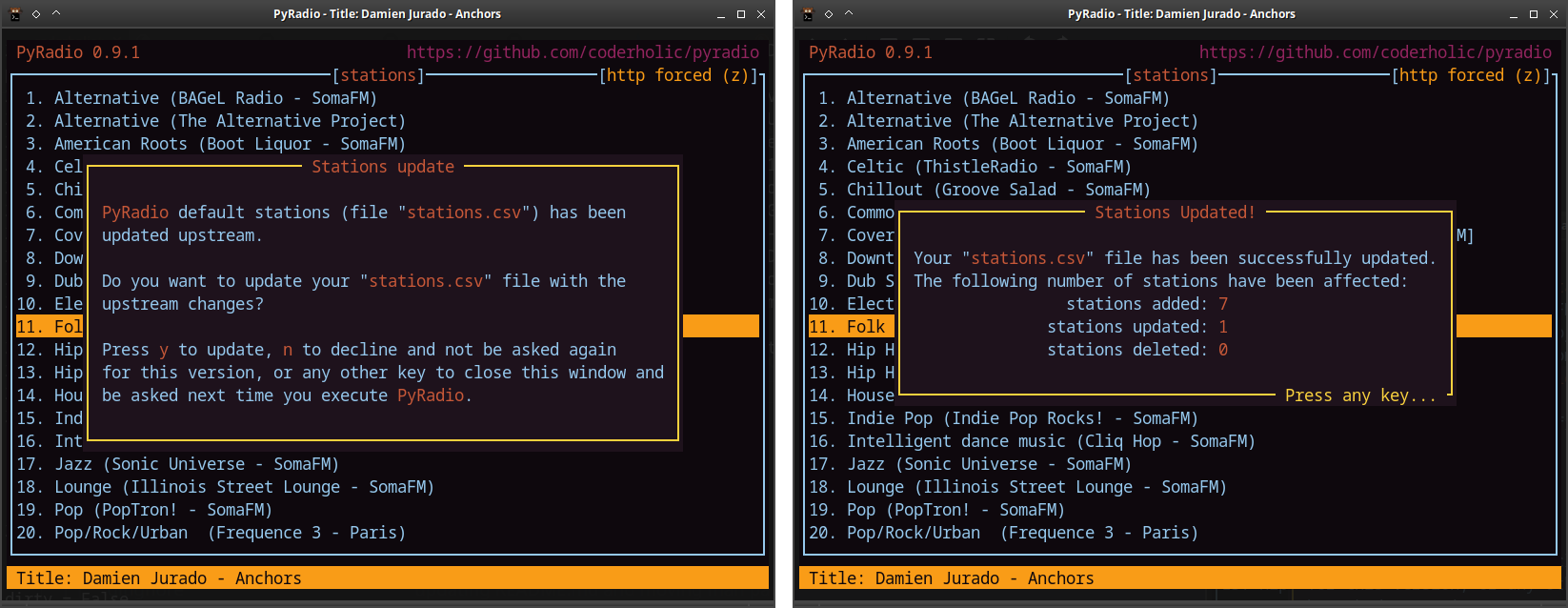Click orange 'Title: Damien Jurado - Anchors' bar, Stations Updated! window
This screenshot has width=1568, height=608.
(1180, 578)
